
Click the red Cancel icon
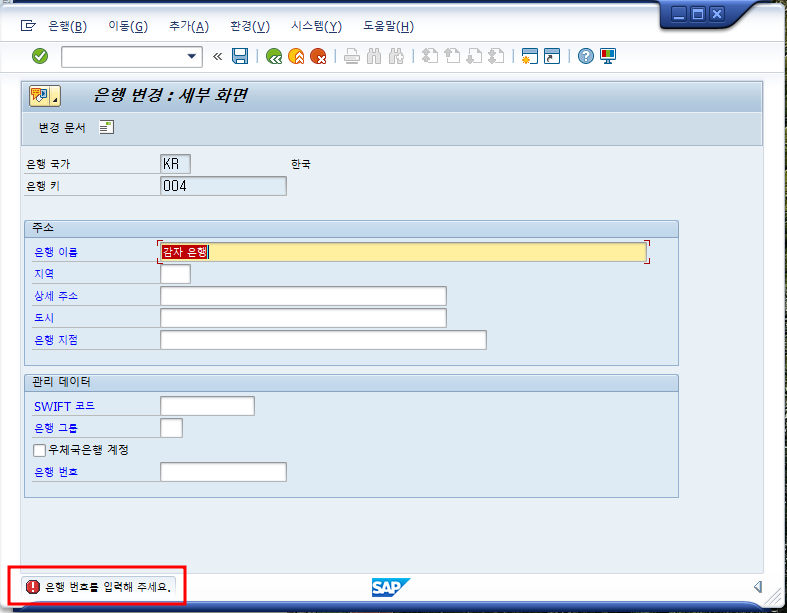point(318,56)
